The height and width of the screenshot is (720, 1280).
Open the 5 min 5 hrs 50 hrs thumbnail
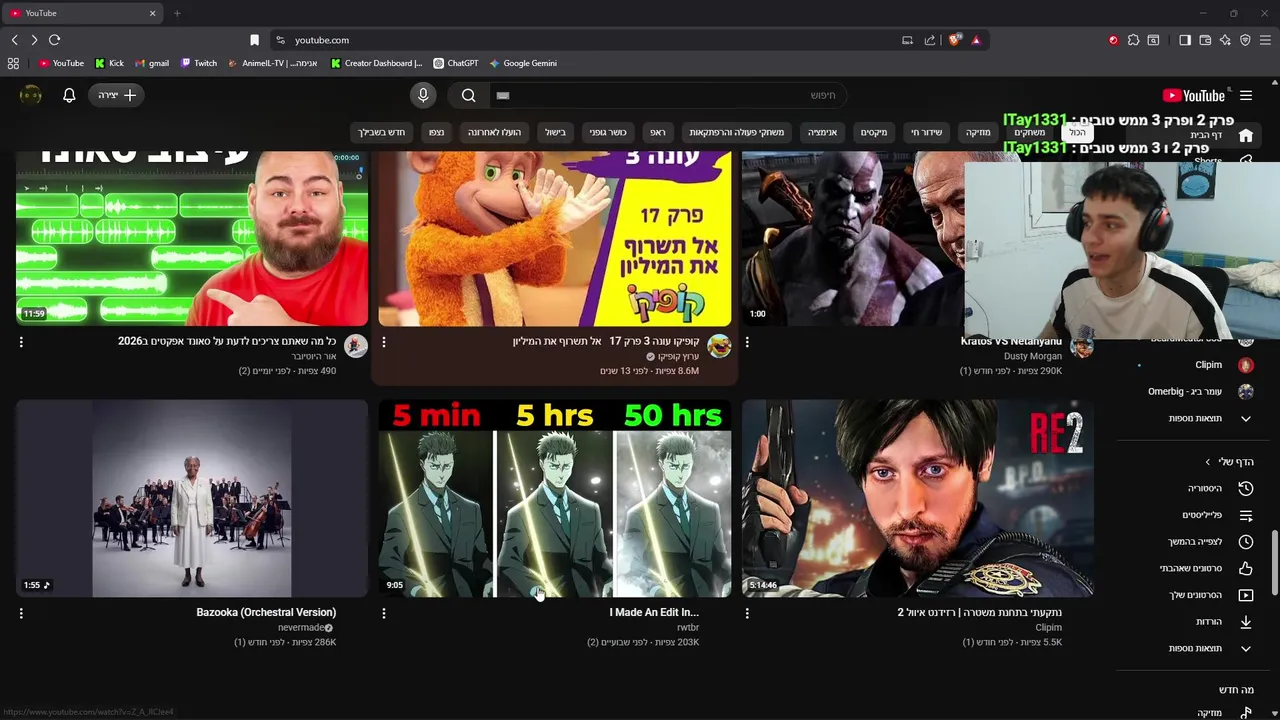(x=555, y=498)
